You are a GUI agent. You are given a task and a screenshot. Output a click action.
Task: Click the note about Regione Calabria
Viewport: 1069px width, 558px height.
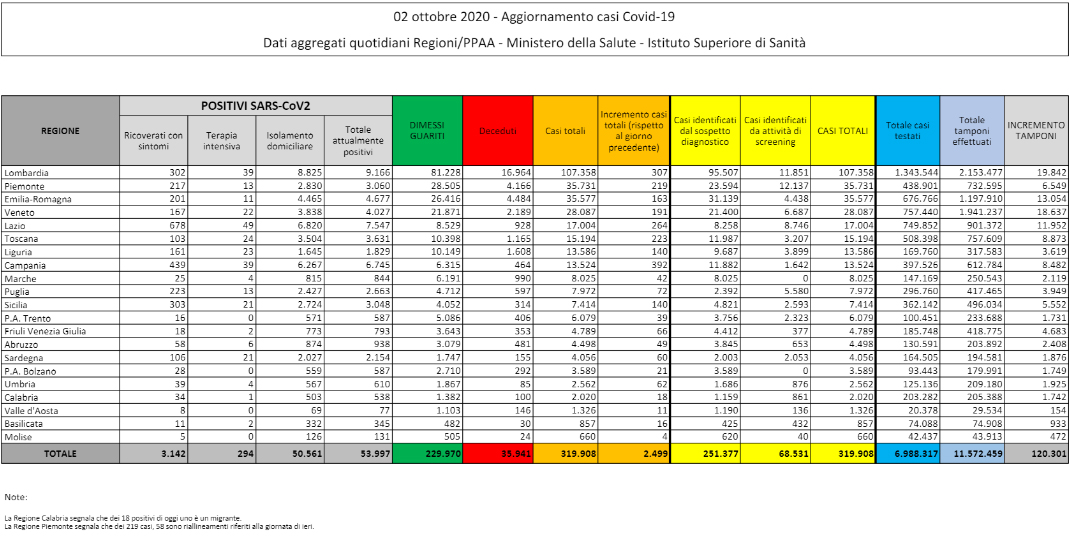click(x=123, y=518)
